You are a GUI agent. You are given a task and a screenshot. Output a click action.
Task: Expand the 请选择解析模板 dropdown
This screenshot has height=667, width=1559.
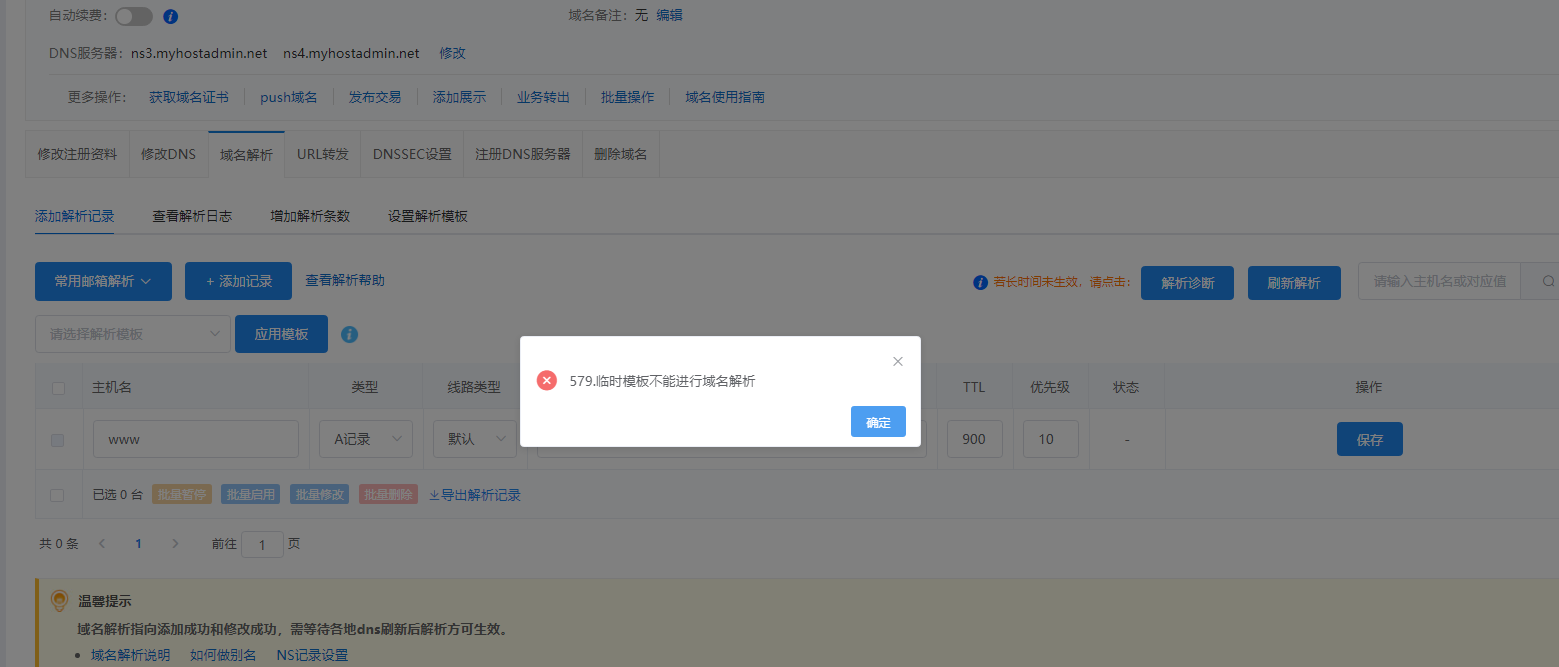click(133, 334)
